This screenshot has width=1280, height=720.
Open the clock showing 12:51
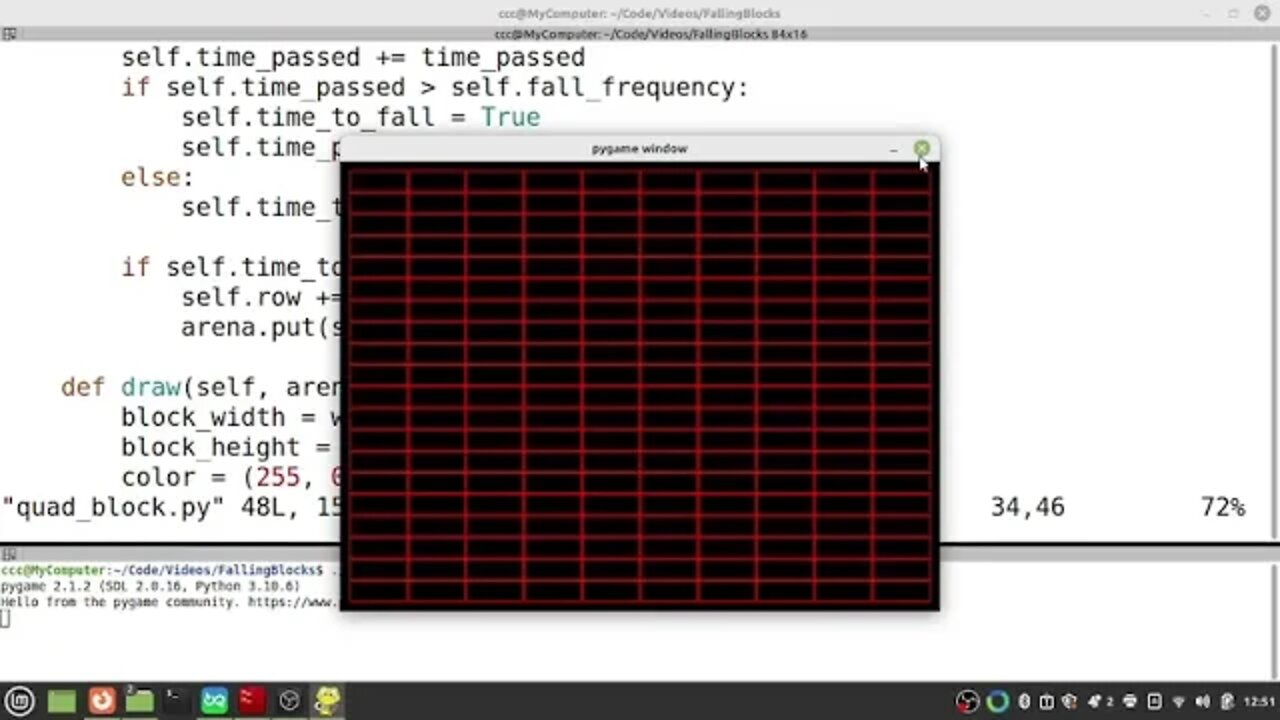(1258, 702)
